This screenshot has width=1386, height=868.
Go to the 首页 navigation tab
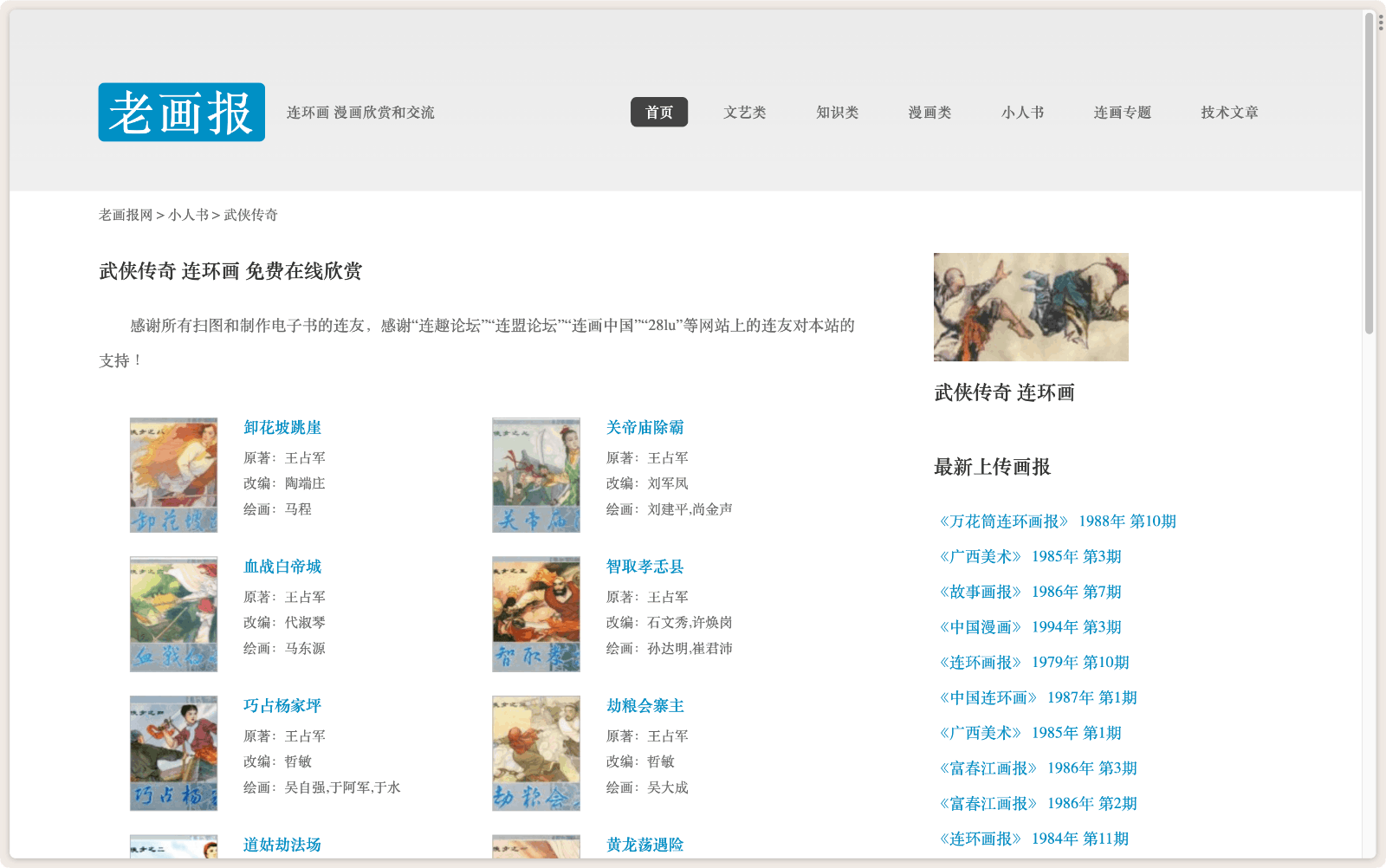coord(658,113)
